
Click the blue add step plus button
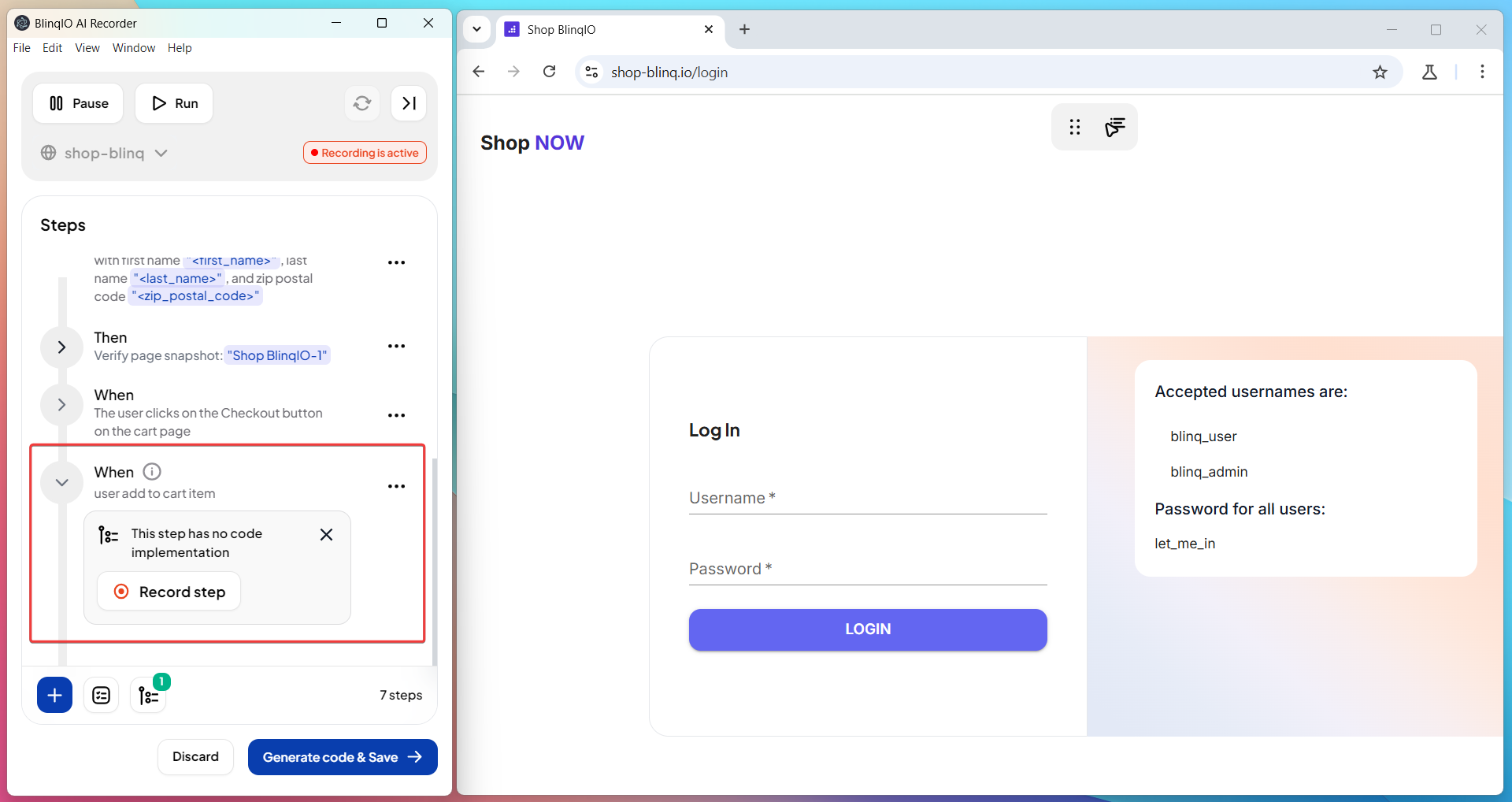54,695
